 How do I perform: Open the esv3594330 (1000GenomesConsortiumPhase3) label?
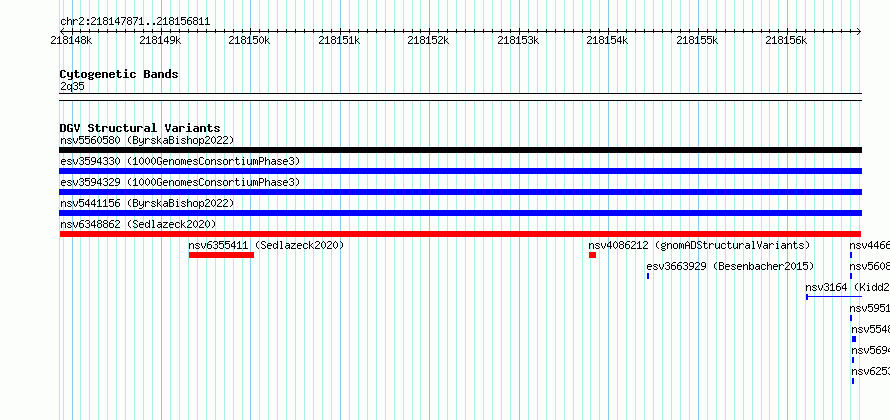[180, 161]
